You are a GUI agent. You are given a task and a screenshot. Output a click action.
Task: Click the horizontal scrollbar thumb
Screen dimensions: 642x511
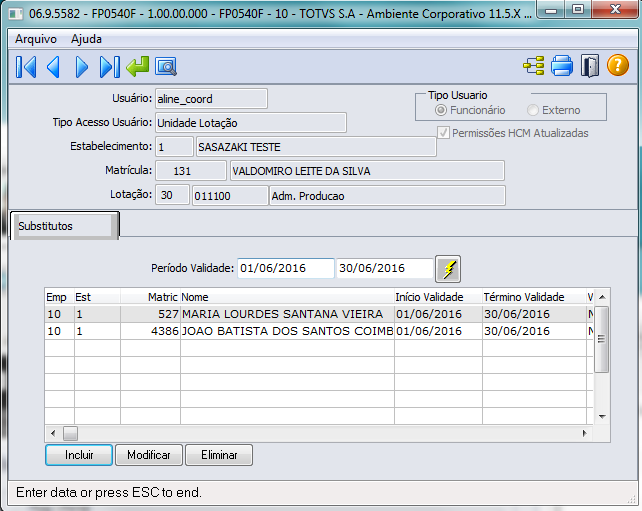[x=70, y=433]
